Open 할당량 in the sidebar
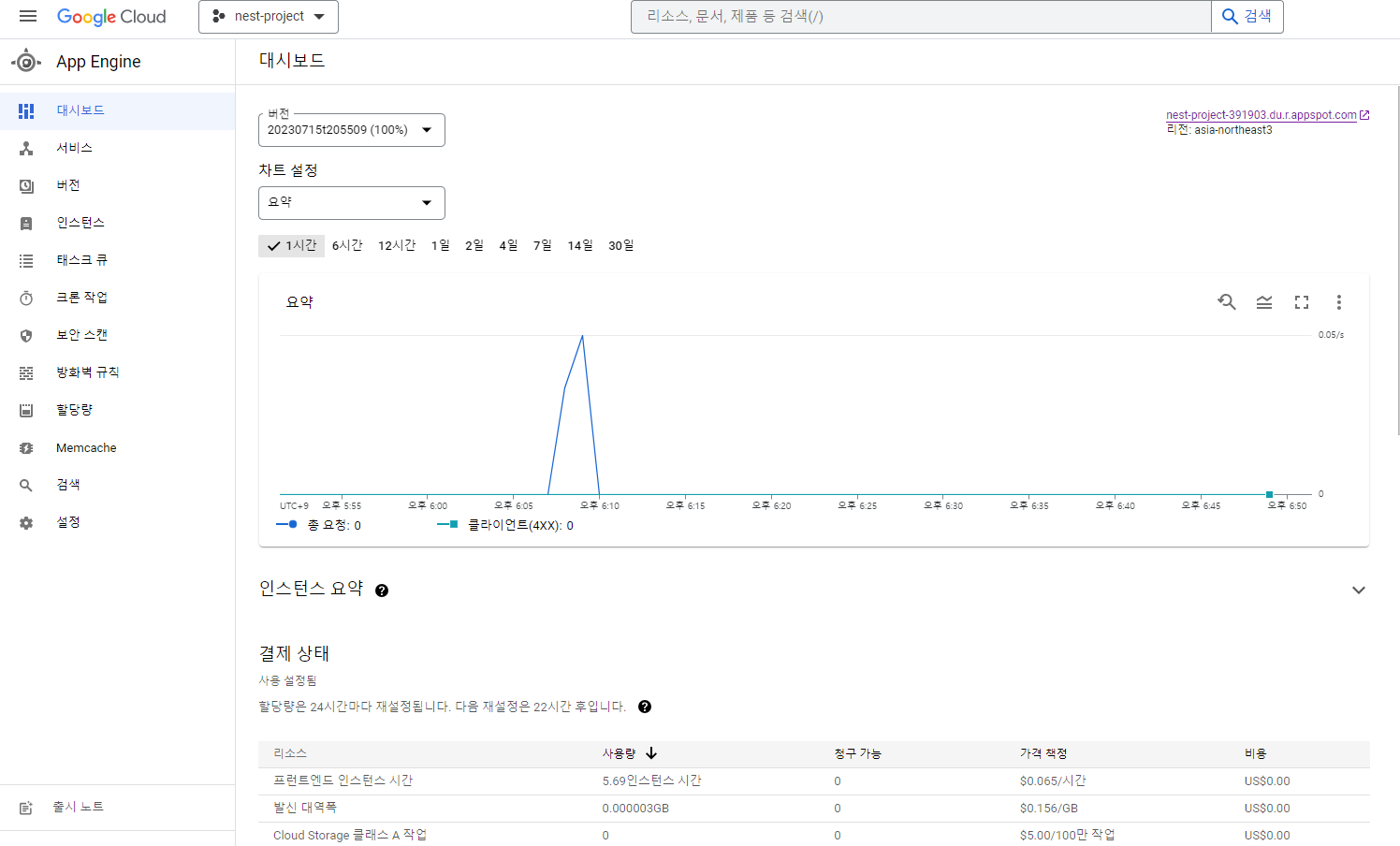Viewport: 1400px width, 846px height. 117,410
